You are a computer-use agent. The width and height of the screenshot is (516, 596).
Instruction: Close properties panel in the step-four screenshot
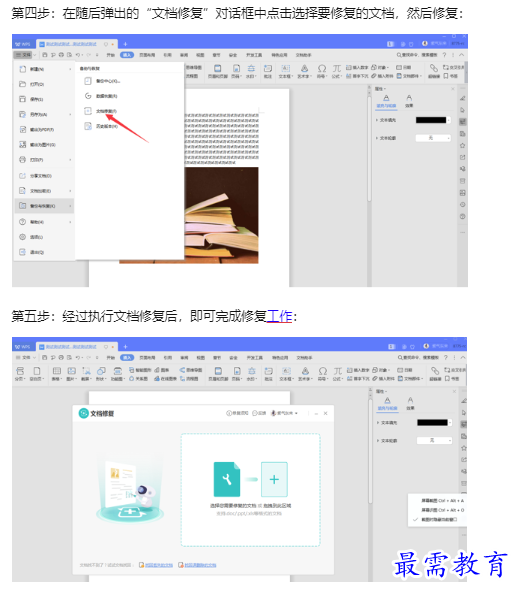click(x=453, y=89)
